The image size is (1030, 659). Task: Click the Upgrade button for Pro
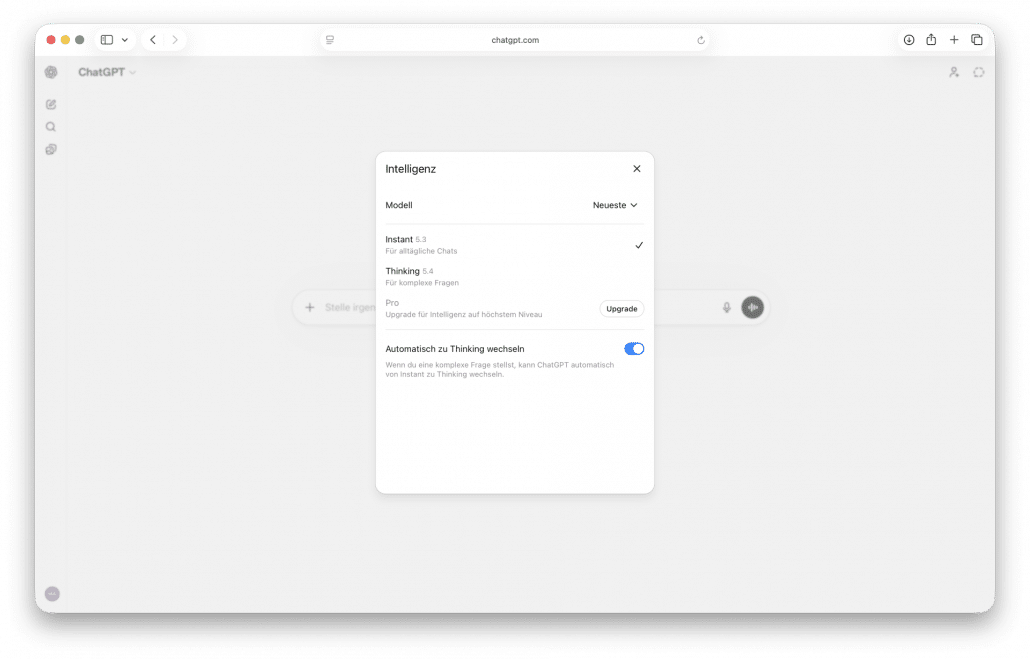[x=622, y=309]
